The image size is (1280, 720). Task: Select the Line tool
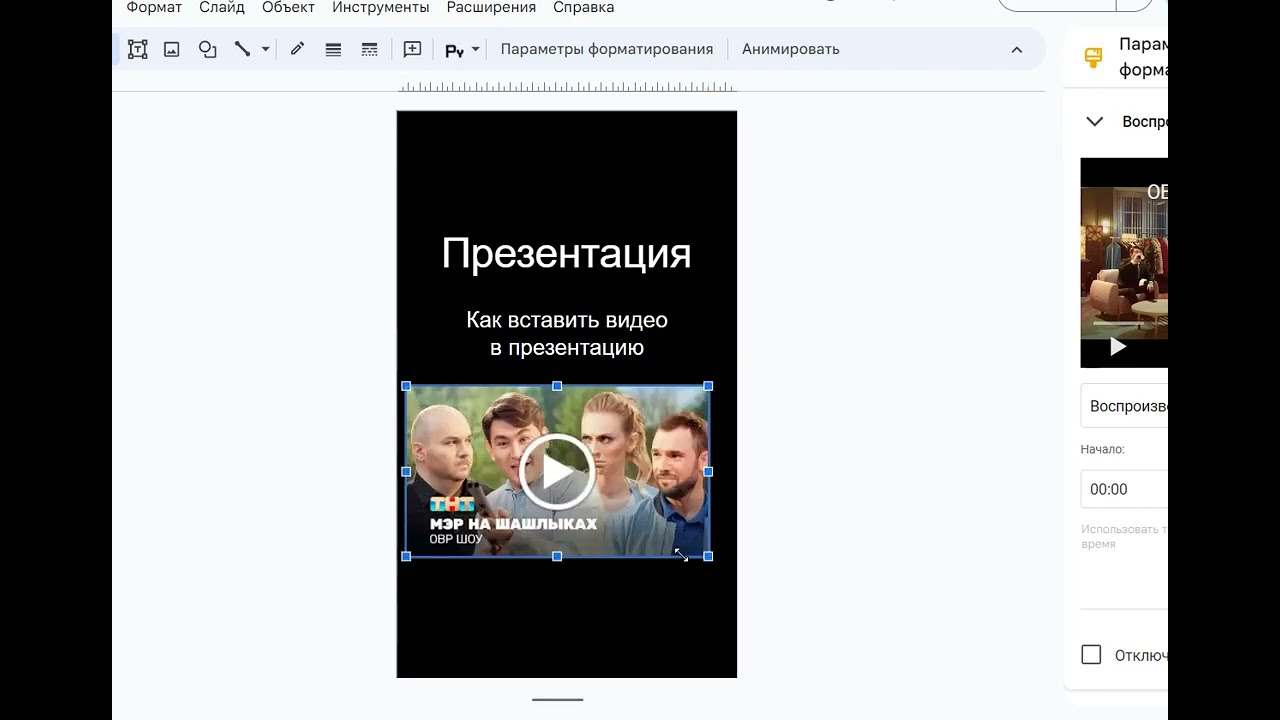(x=242, y=49)
